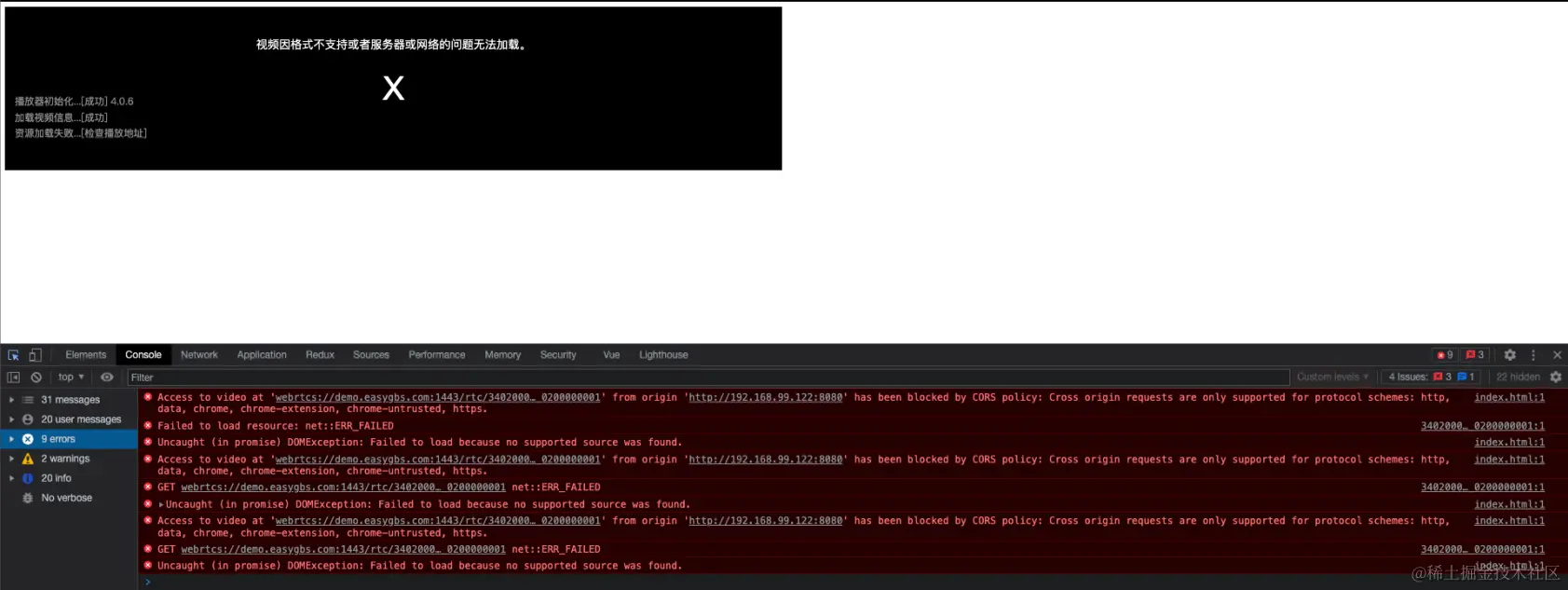Select the Console tab
1568x590 pixels.
tap(143, 355)
